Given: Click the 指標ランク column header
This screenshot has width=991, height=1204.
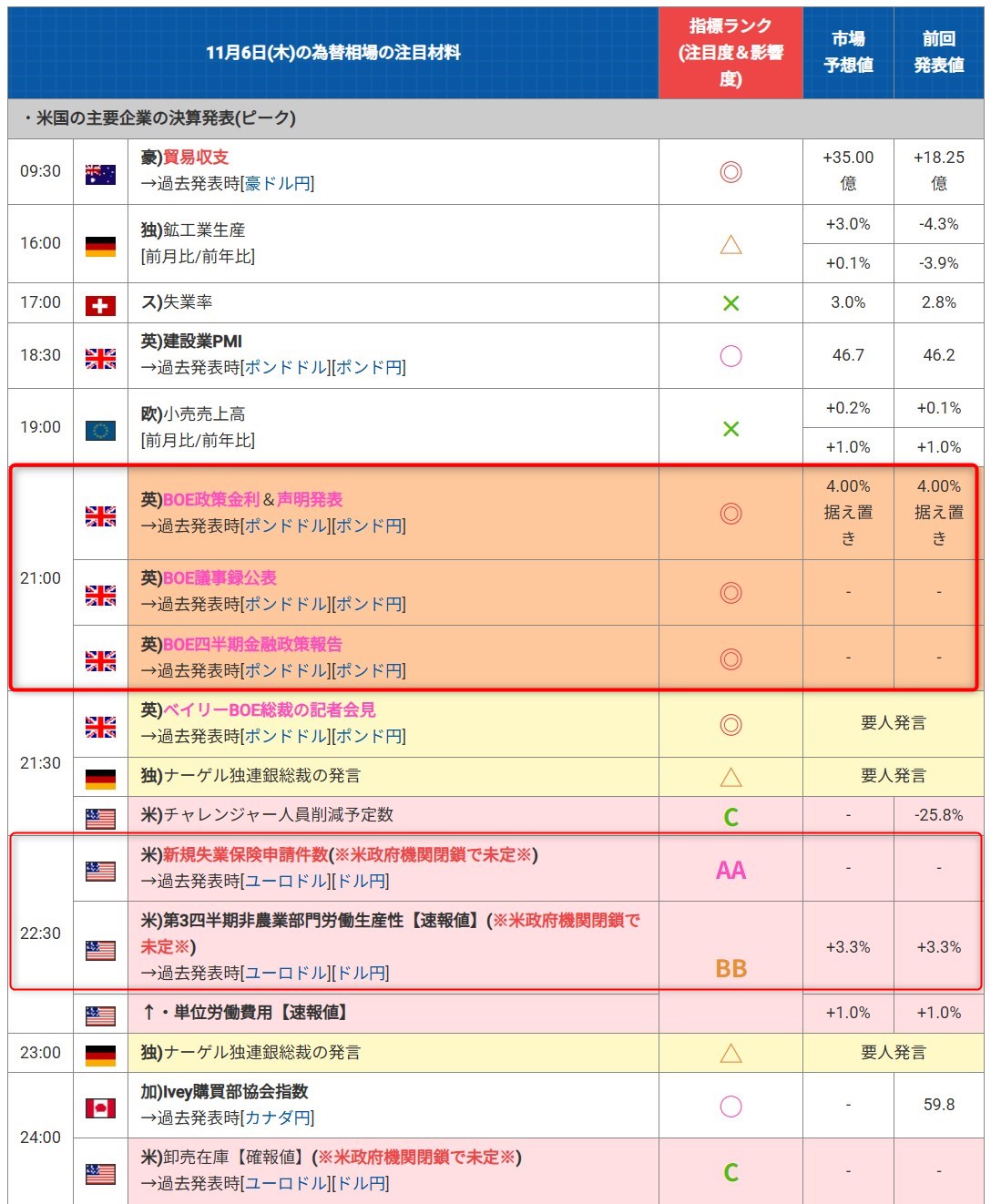Looking at the screenshot, I should pos(730,53).
